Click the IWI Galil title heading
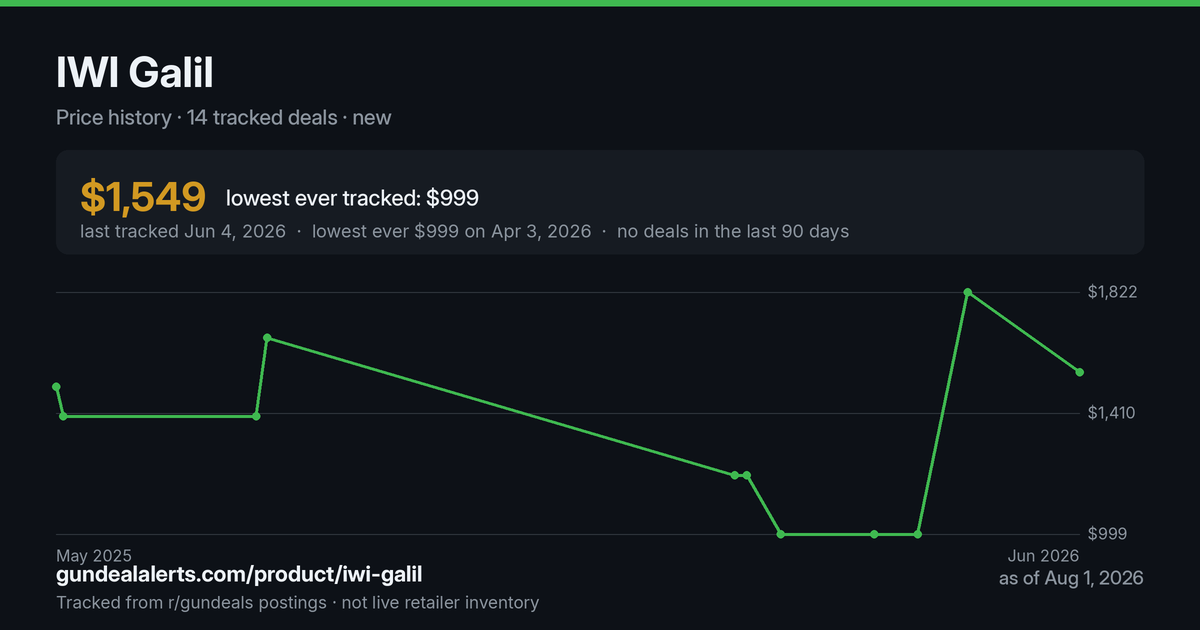 tap(135, 72)
